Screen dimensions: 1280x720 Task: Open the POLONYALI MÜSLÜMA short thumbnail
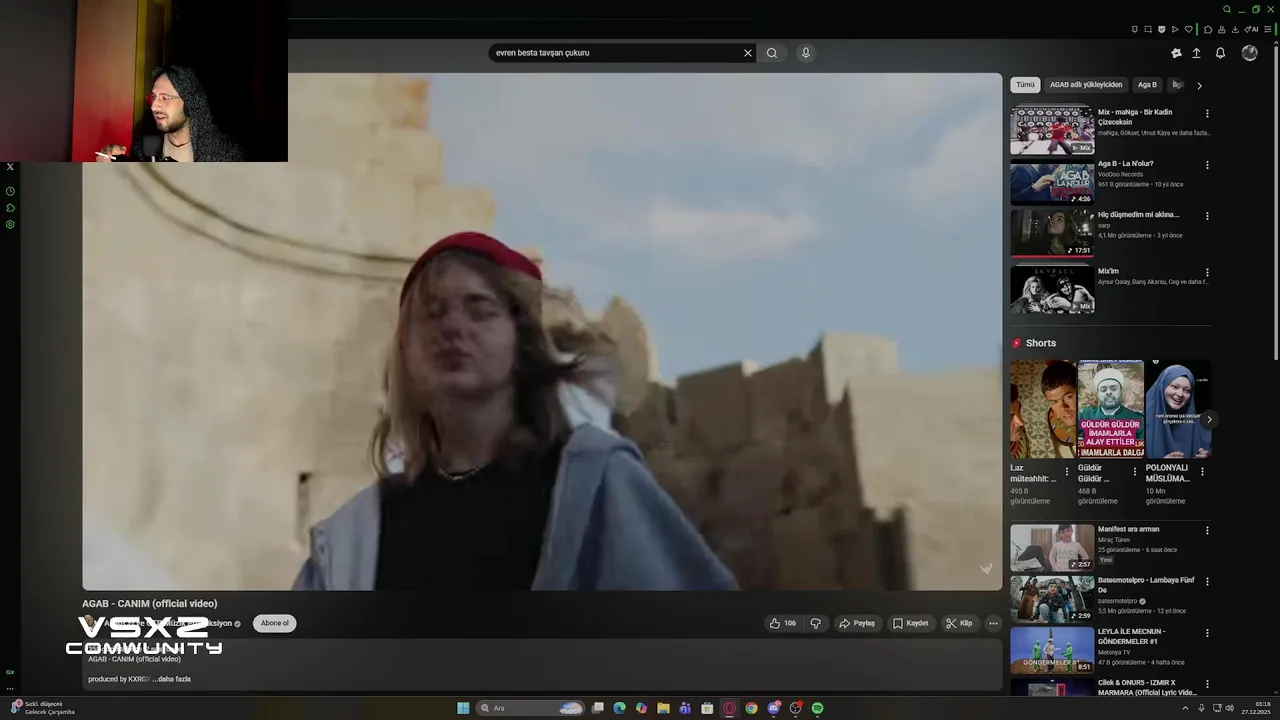[x=1178, y=409]
